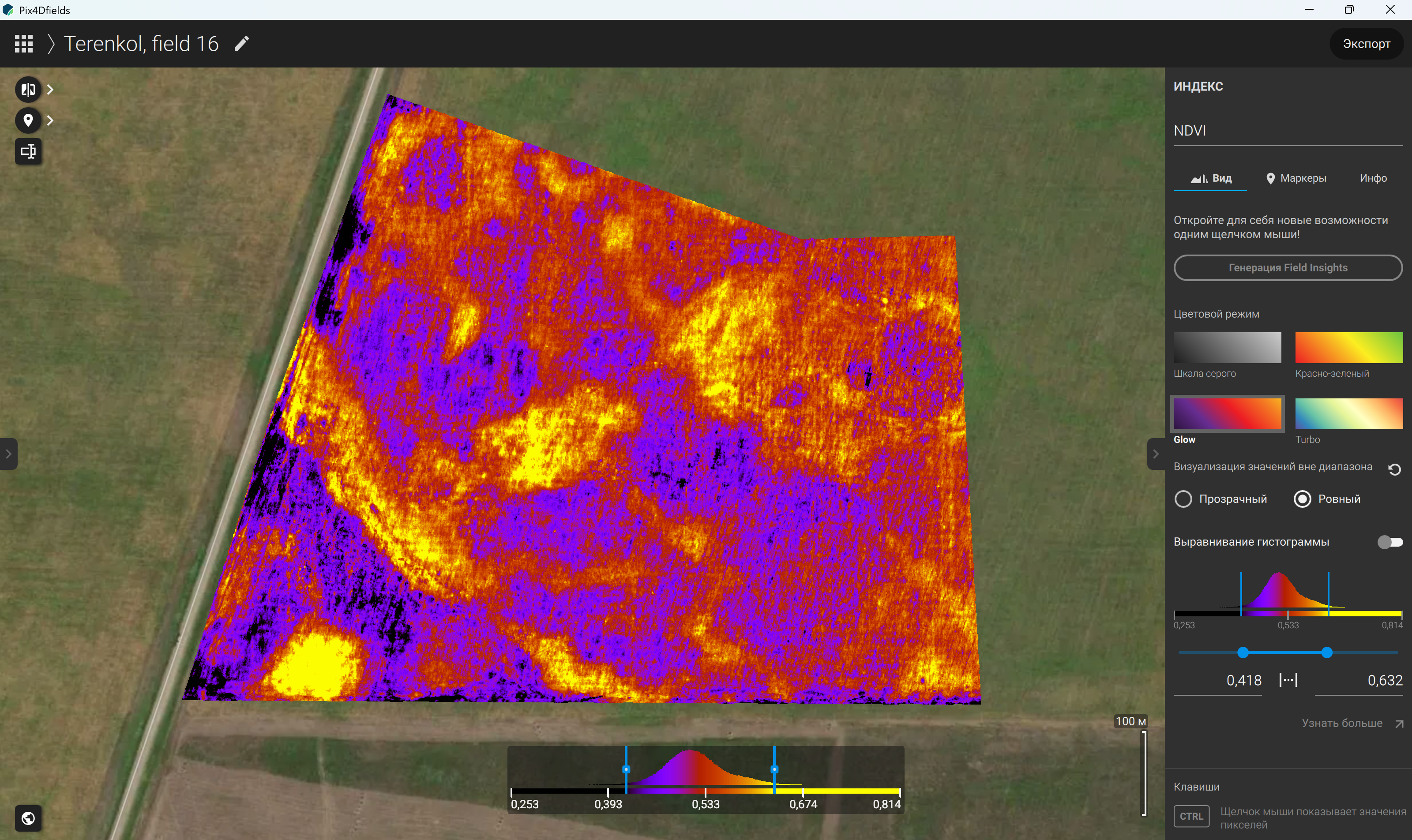Click the Экспорт button
1412x840 pixels.
point(1366,44)
